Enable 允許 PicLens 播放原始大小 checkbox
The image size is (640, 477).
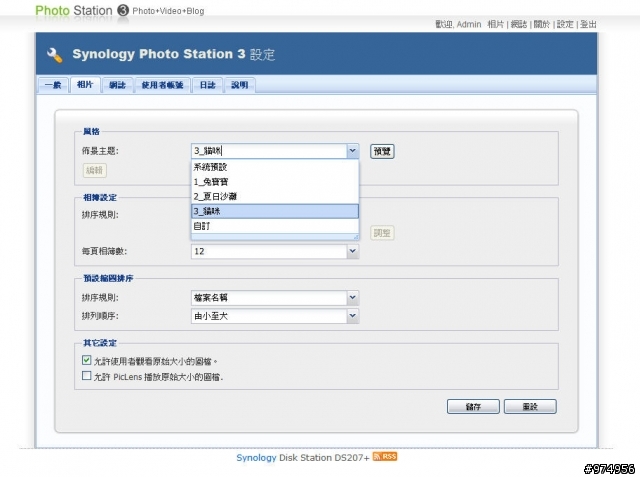[x=86, y=375]
